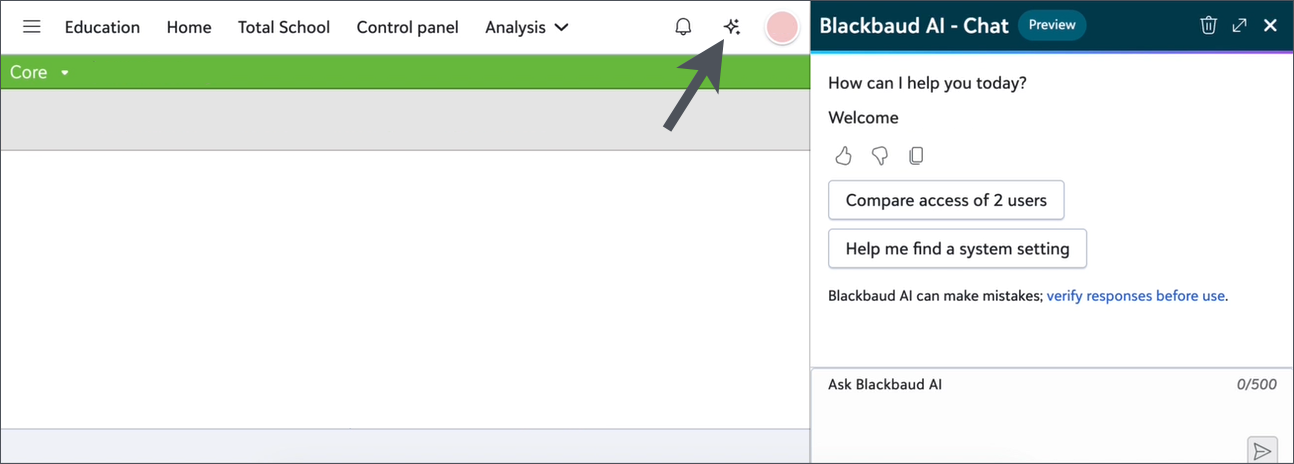
Task: Open the verify responses before use link
Action: pyautogui.click(x=1136, y=296)
